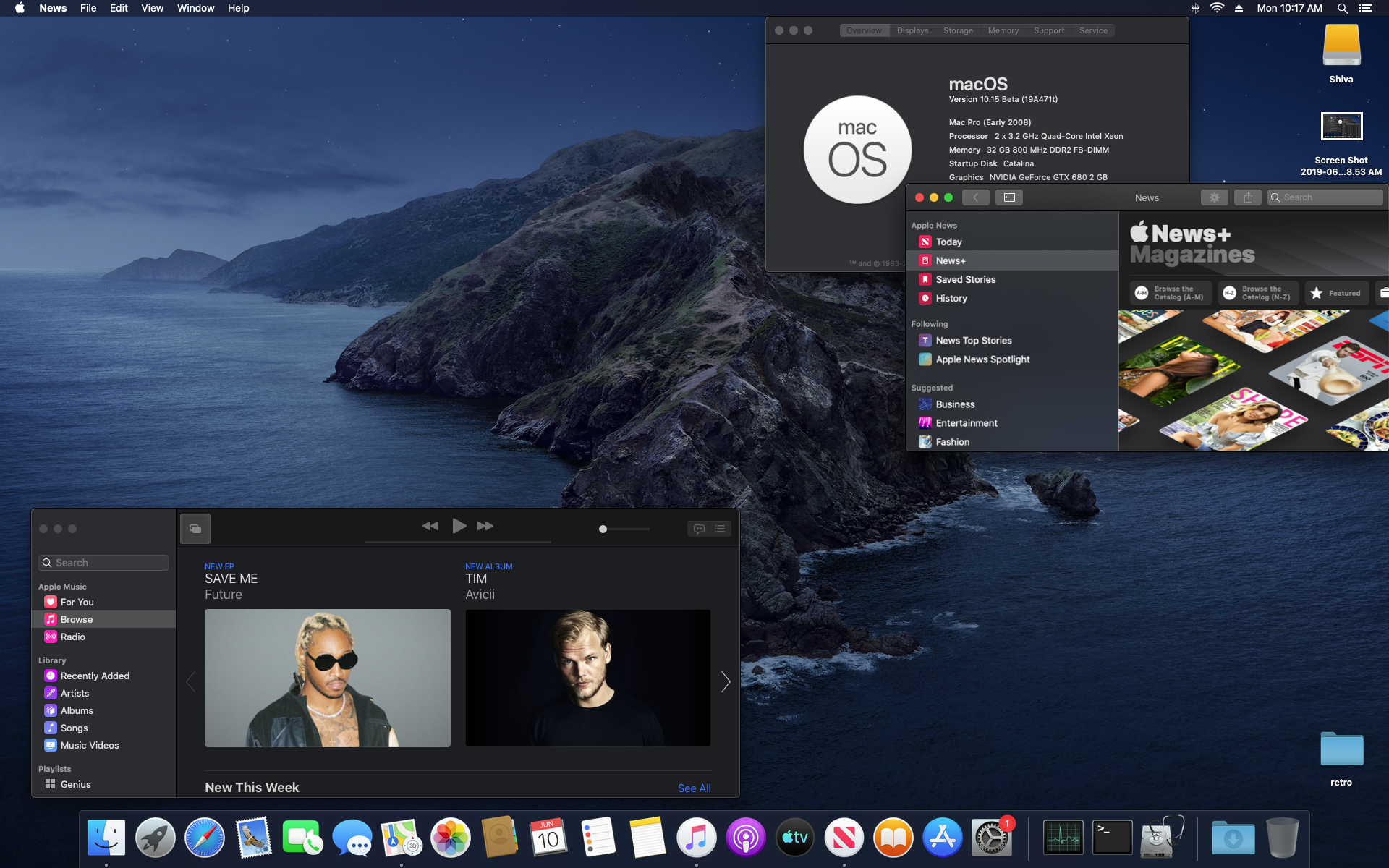The width and height of the screenshot is (1389, 868).
Task: Click the See All link
Action: (x=694, y=788)
